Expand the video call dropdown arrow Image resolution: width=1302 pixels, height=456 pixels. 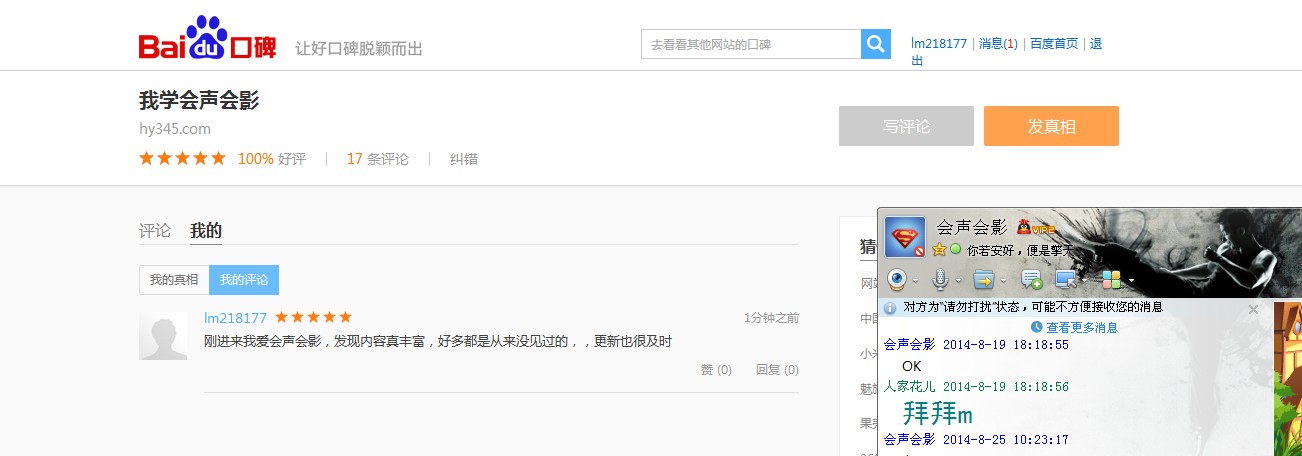(916, 281)
